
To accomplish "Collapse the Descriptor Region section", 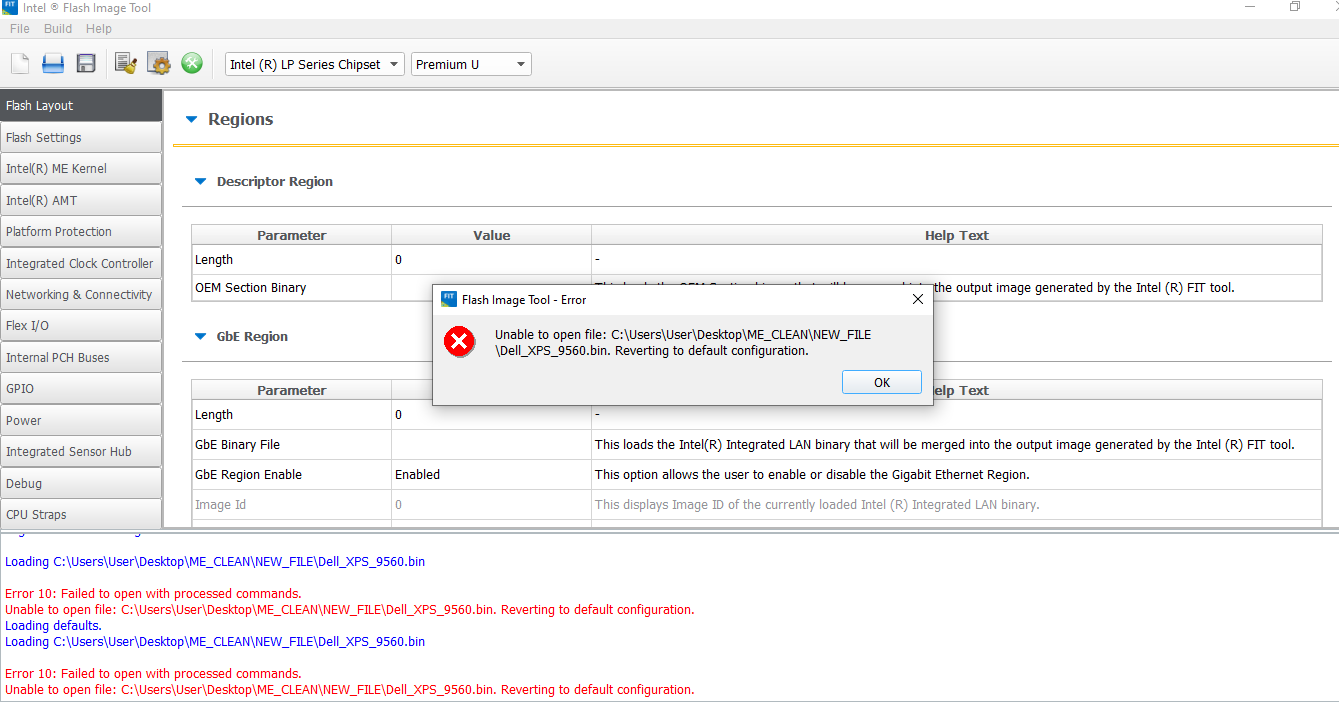I will pyautogui.click(x=200, y=182).
